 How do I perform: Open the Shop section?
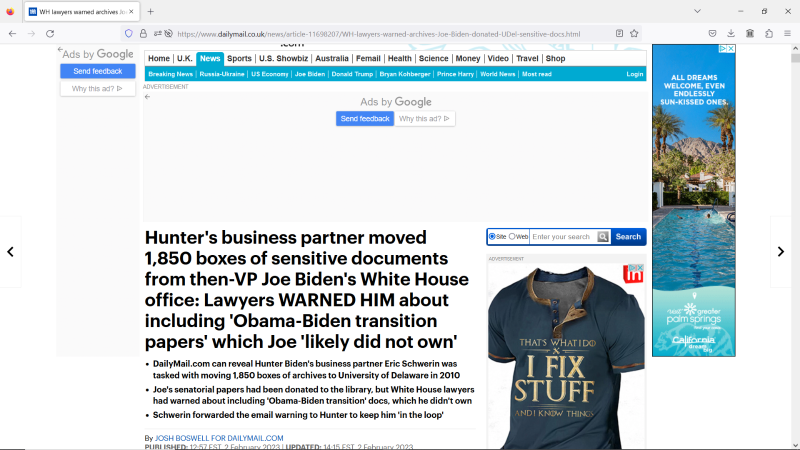coord(556,59)
